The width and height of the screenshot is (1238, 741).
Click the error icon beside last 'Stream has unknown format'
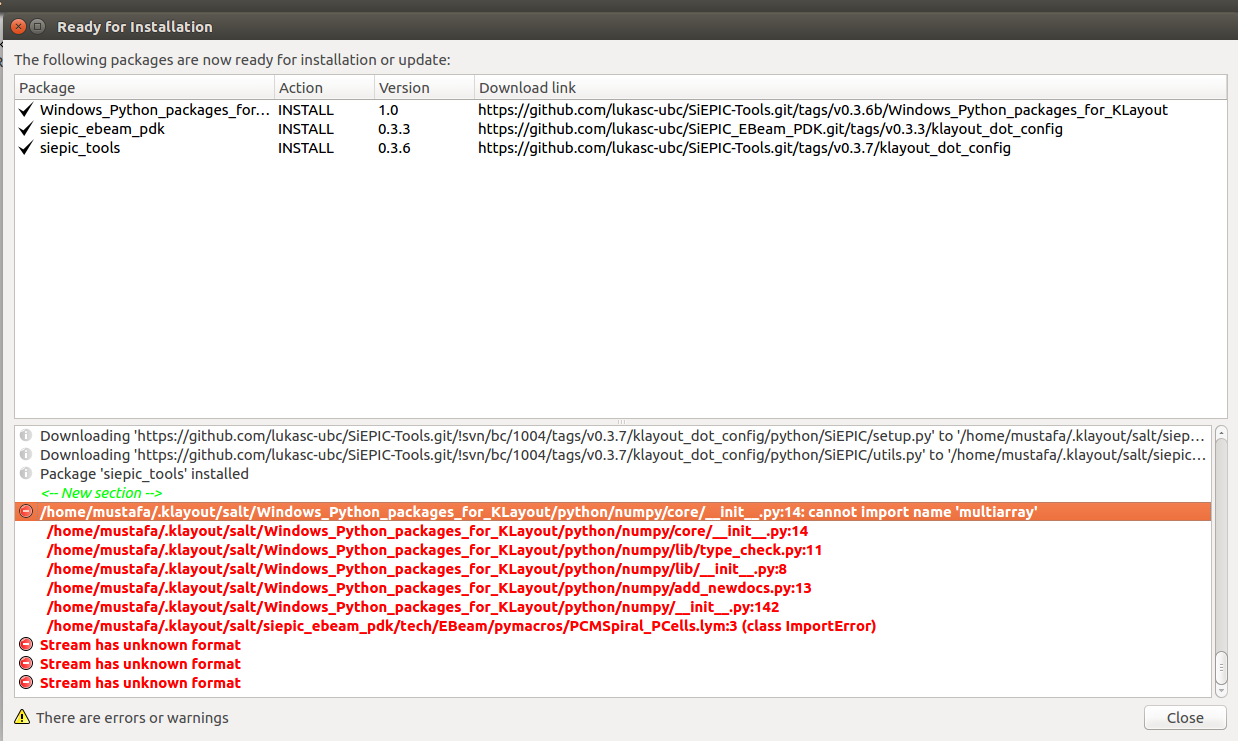click(24, 682)
